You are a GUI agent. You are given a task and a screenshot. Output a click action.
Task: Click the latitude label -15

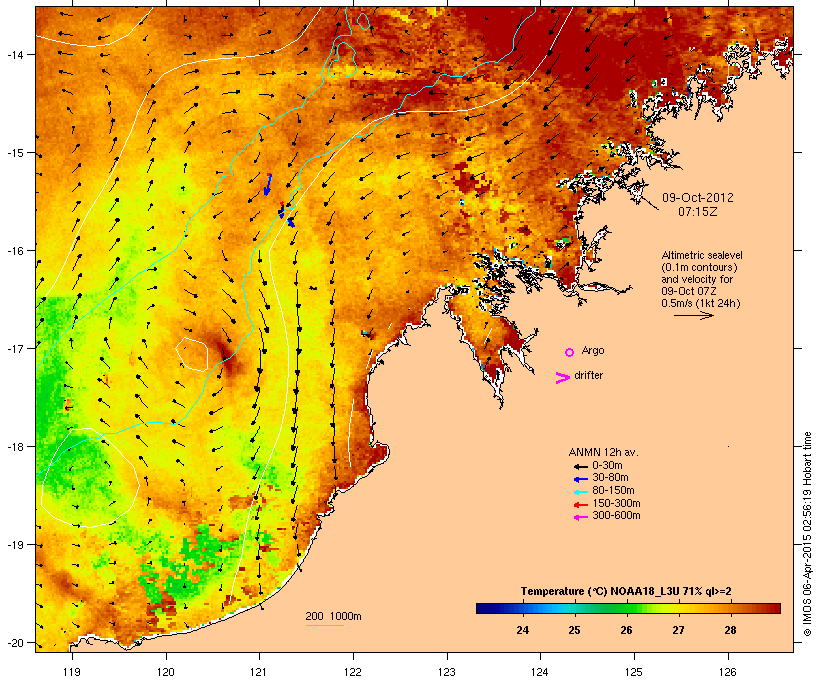click(14, 153)
